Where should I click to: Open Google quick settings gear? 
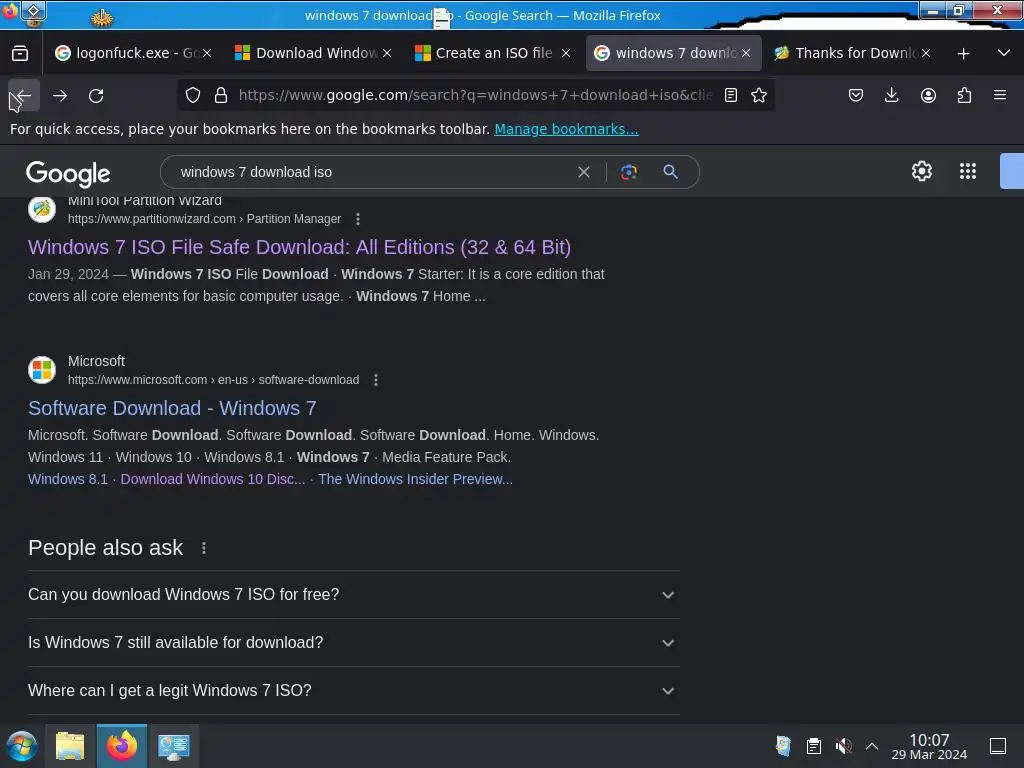click(x=921, y=171)
